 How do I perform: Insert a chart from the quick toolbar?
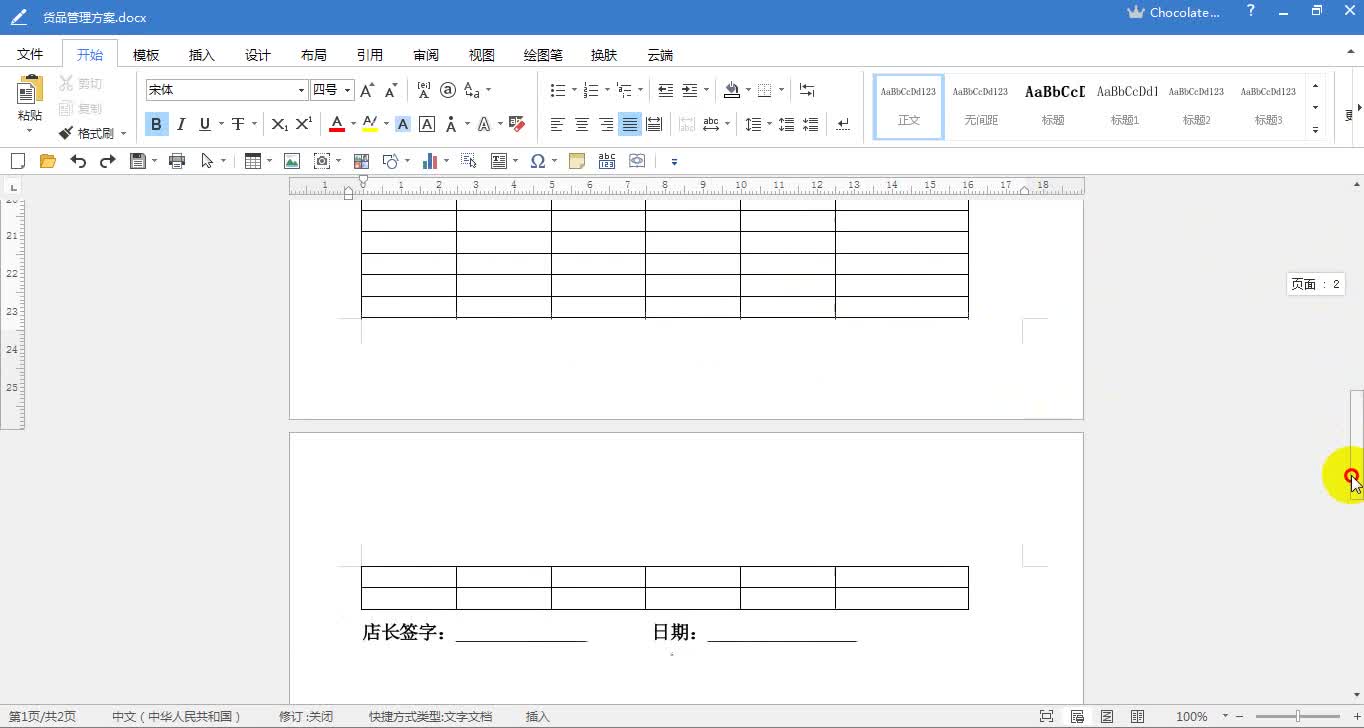[x=431, y=160]
